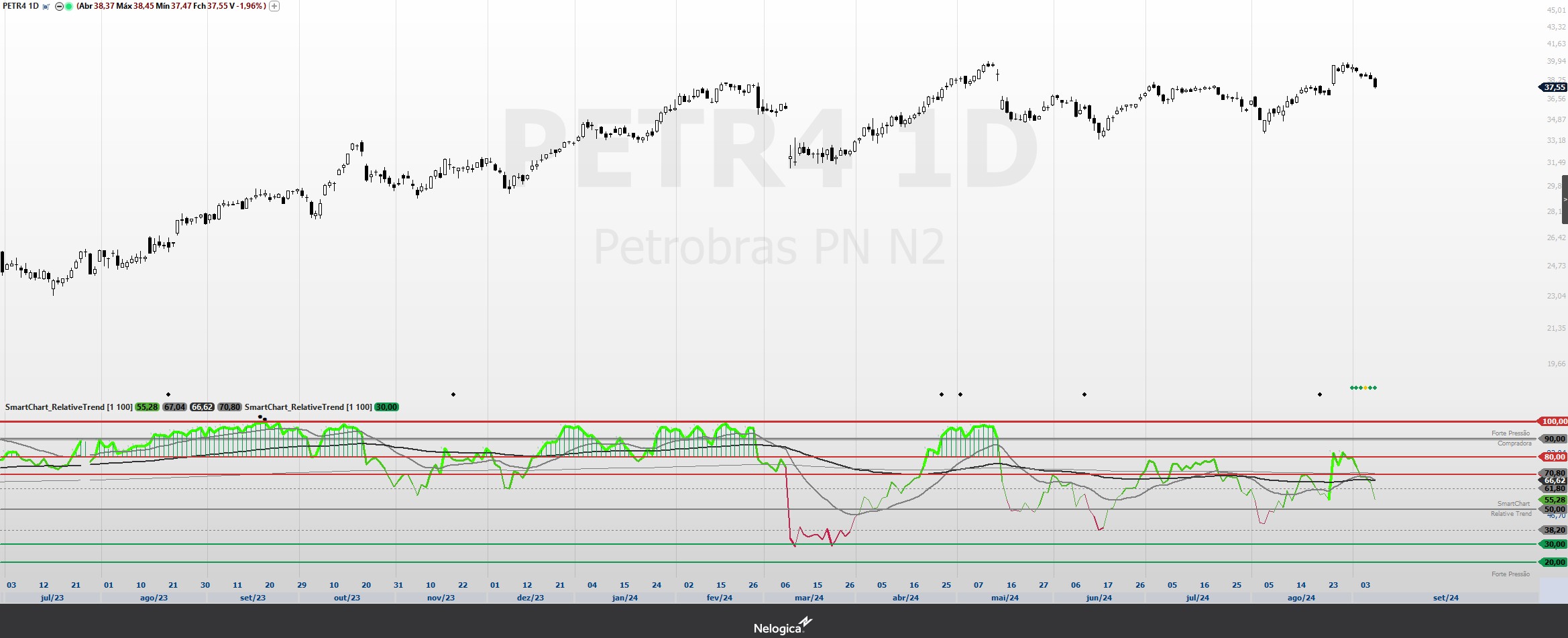Viewport: 1568px width, 638px height.
Task: Click the mar/24 month label on time axis
Action: tap(809, 598)
